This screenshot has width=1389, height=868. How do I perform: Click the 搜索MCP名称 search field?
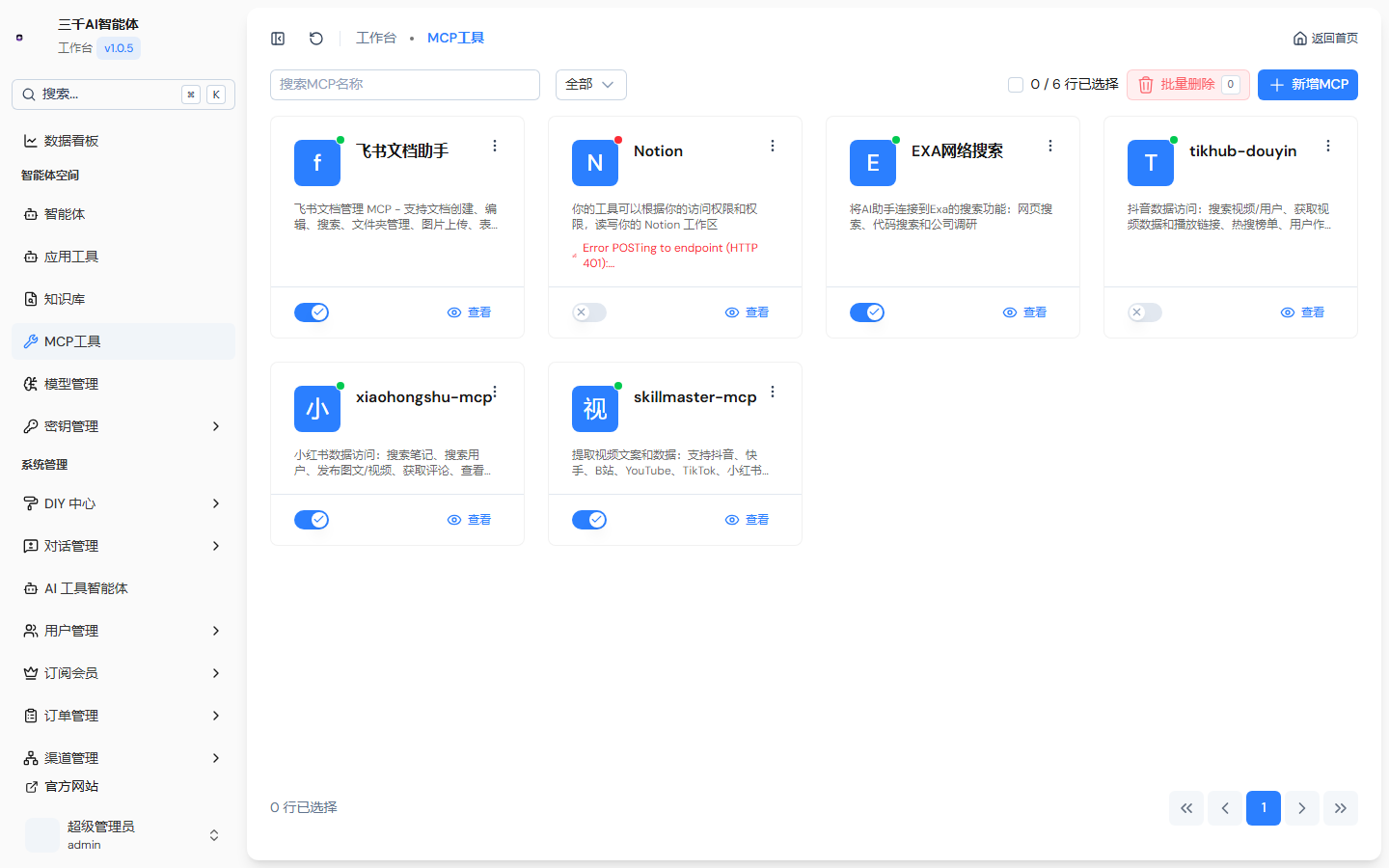click(x=405, y=85)
